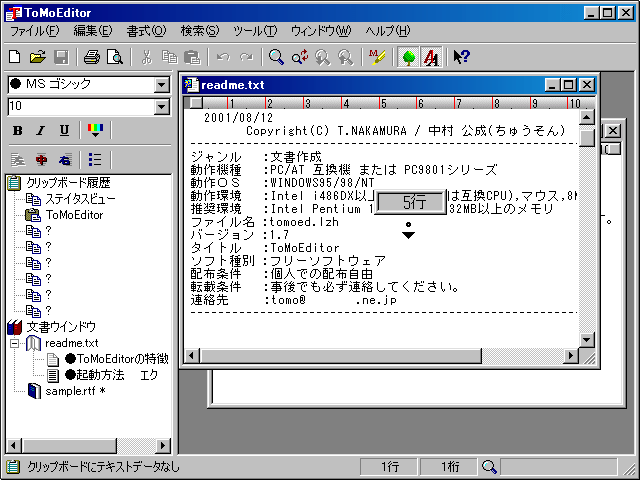Click the context help arrow icon
The image size is (640, 480).
pyautogui.click(x=462, y=57)
